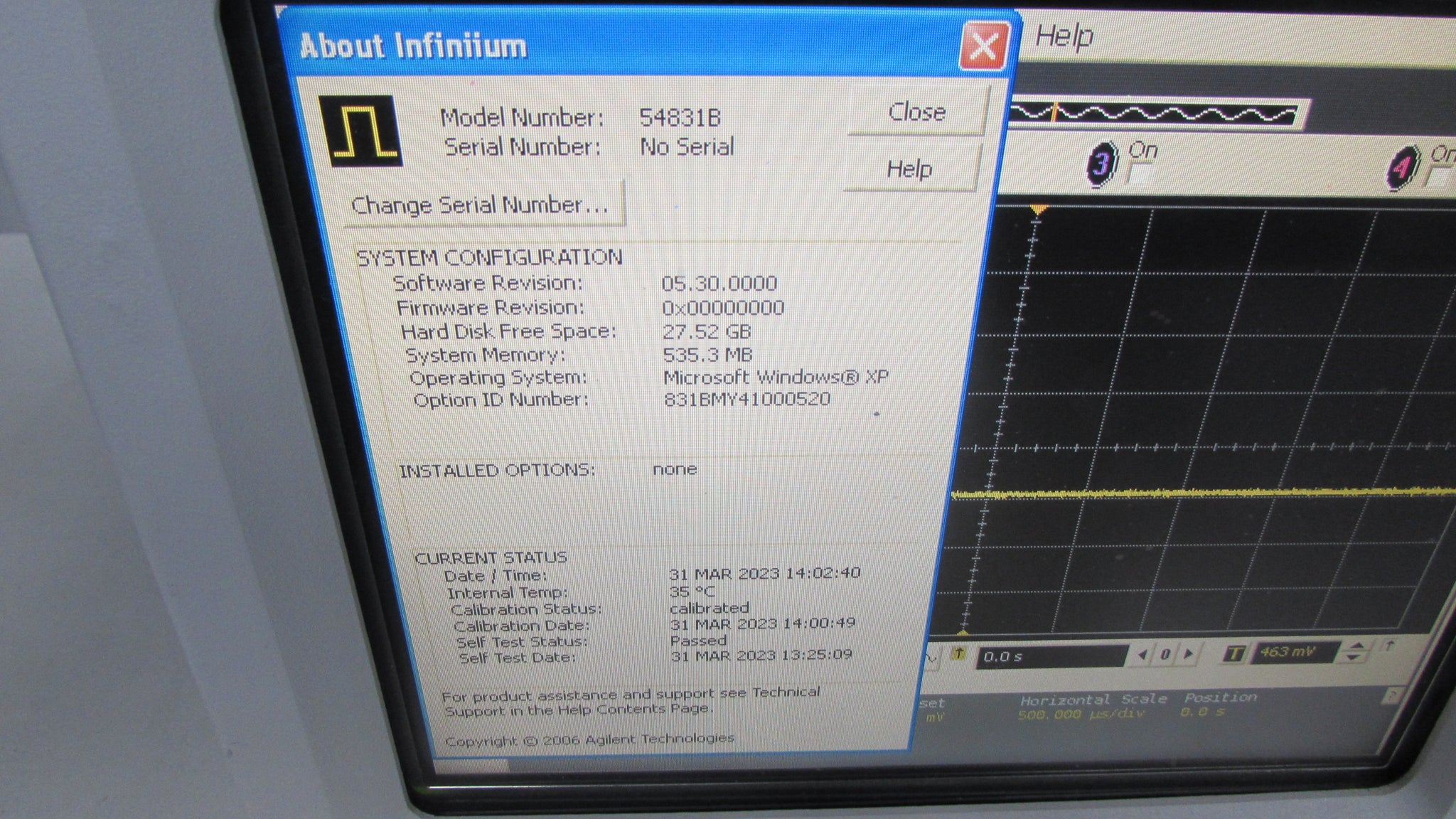Click the right arrow beside the zero button
The image size is (1456, 819).
pos(1189,653)
